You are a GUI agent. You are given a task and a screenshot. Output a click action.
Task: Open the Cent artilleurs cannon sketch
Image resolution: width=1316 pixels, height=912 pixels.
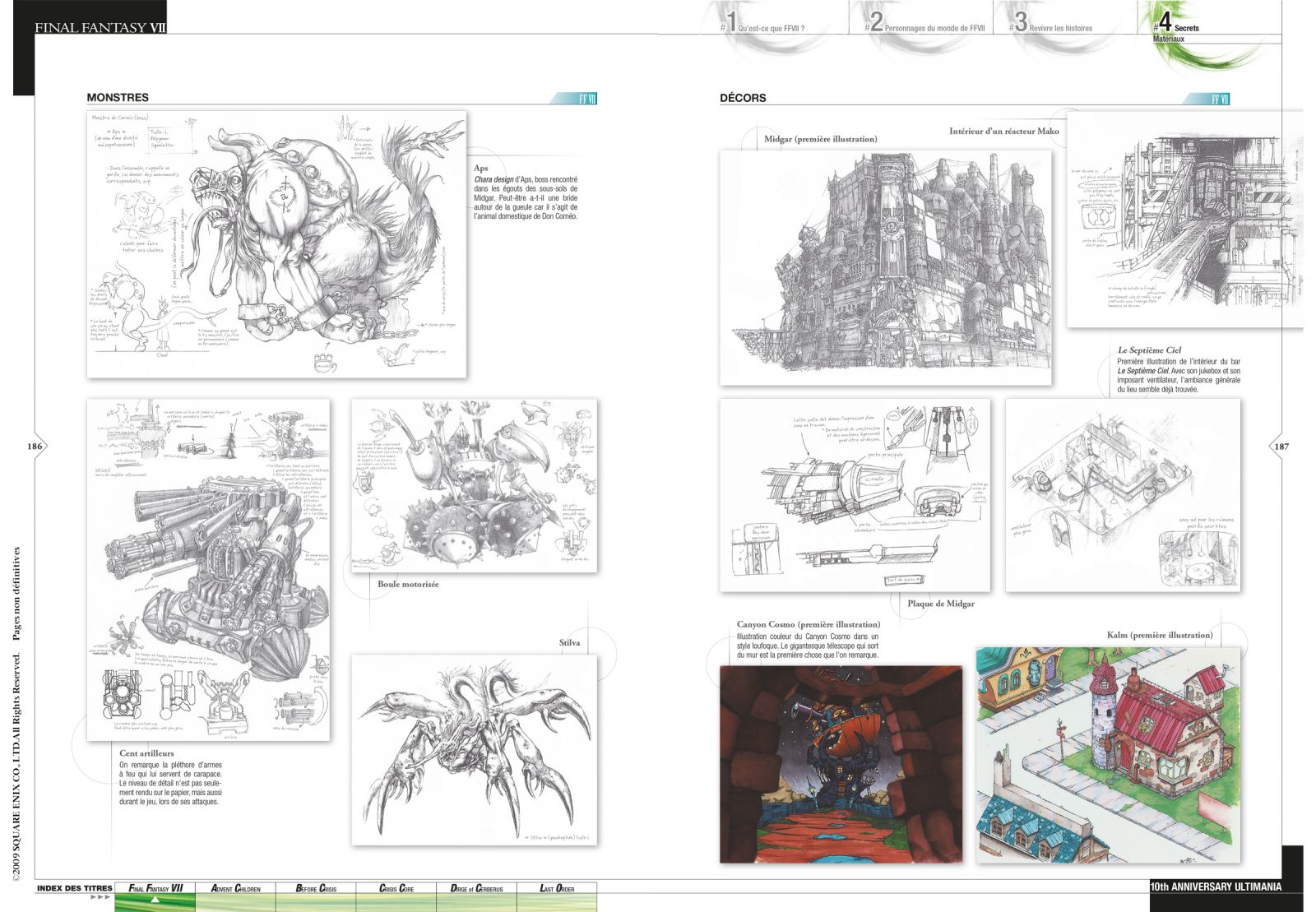click(x=209, y=570)
